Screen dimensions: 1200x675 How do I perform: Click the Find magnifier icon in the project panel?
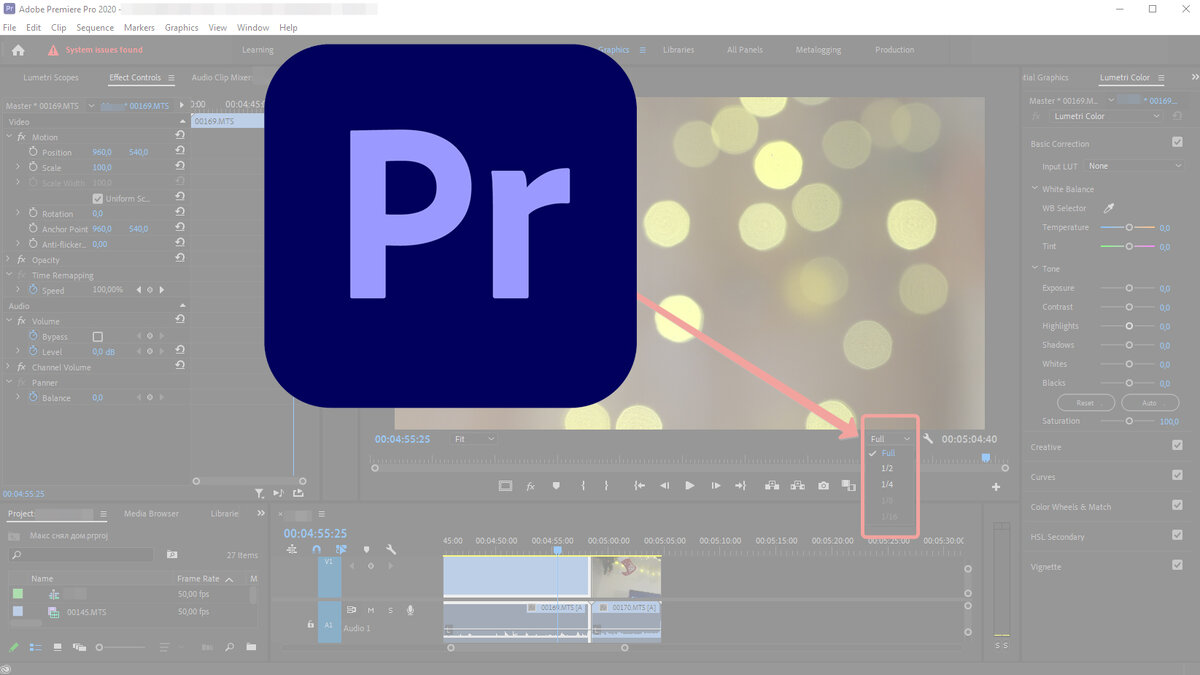[229, 647]
